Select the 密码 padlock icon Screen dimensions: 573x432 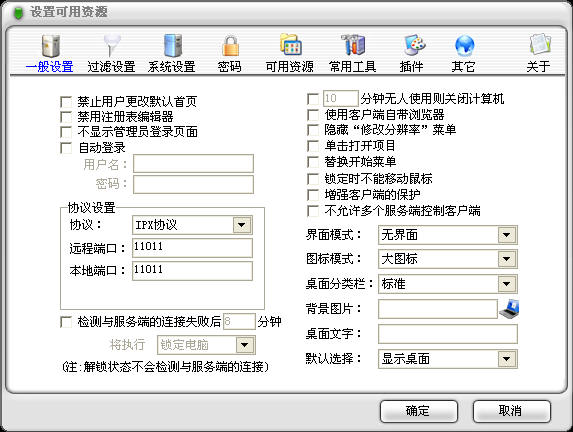(230, 46)
